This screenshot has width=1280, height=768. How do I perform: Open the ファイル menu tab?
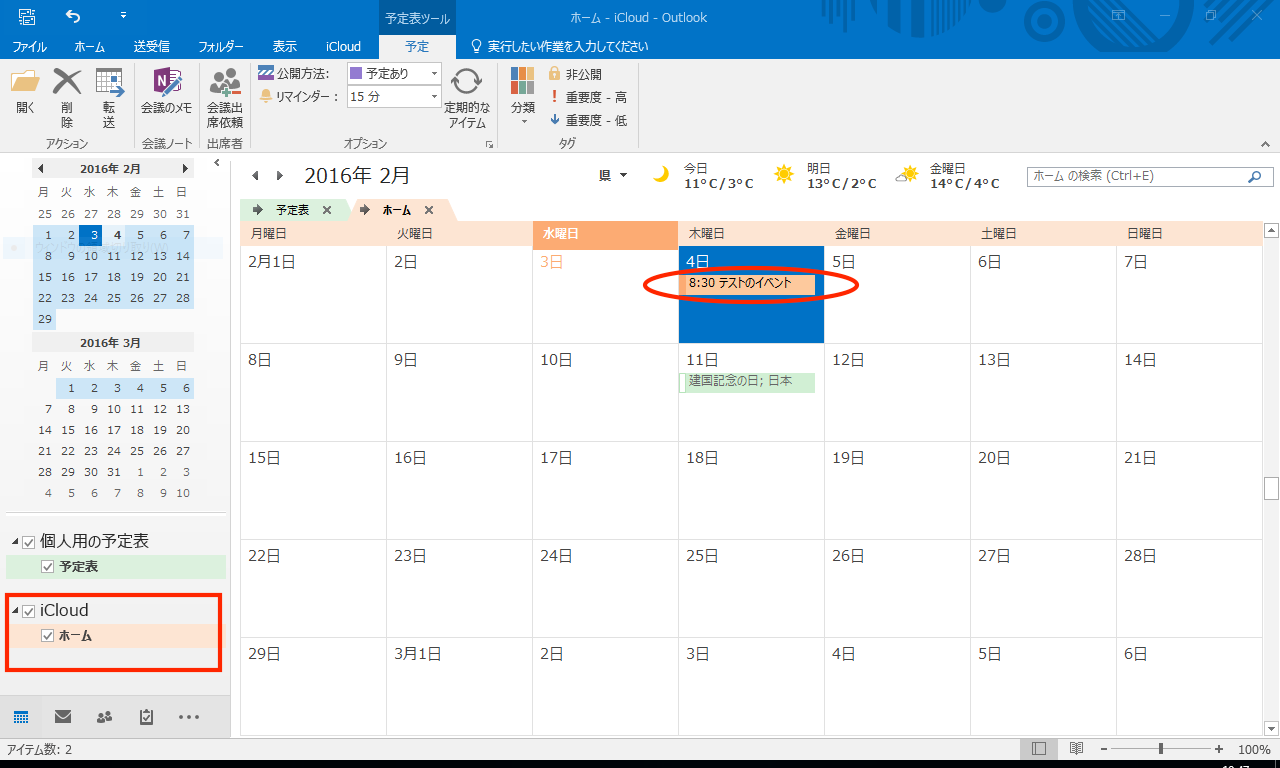coord(29,47)
